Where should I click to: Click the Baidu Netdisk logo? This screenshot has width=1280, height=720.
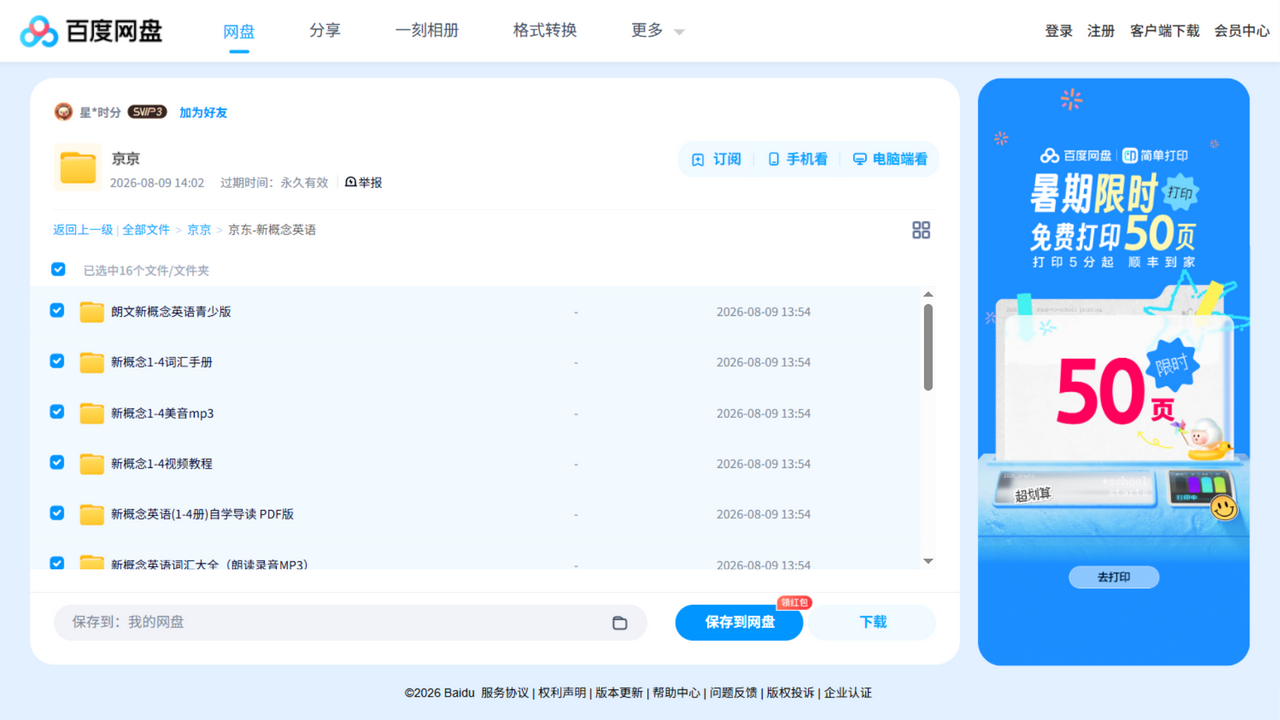pos(91,31)
